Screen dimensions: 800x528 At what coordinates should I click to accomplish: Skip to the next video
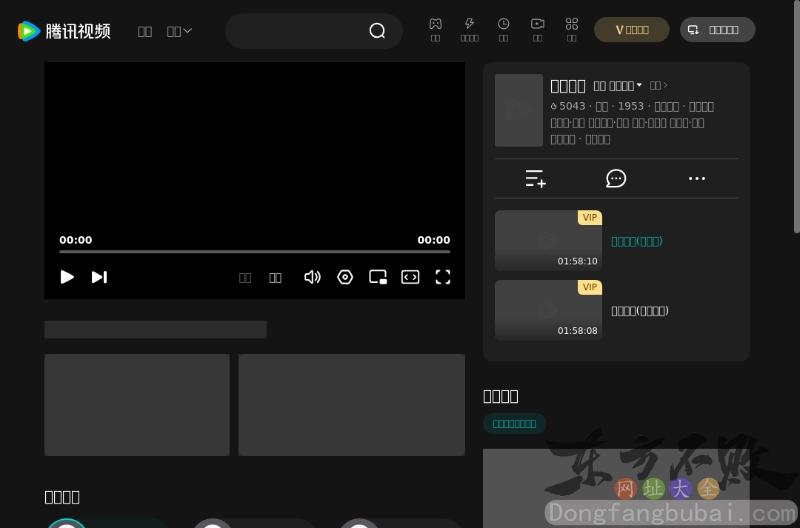(99, 277)
